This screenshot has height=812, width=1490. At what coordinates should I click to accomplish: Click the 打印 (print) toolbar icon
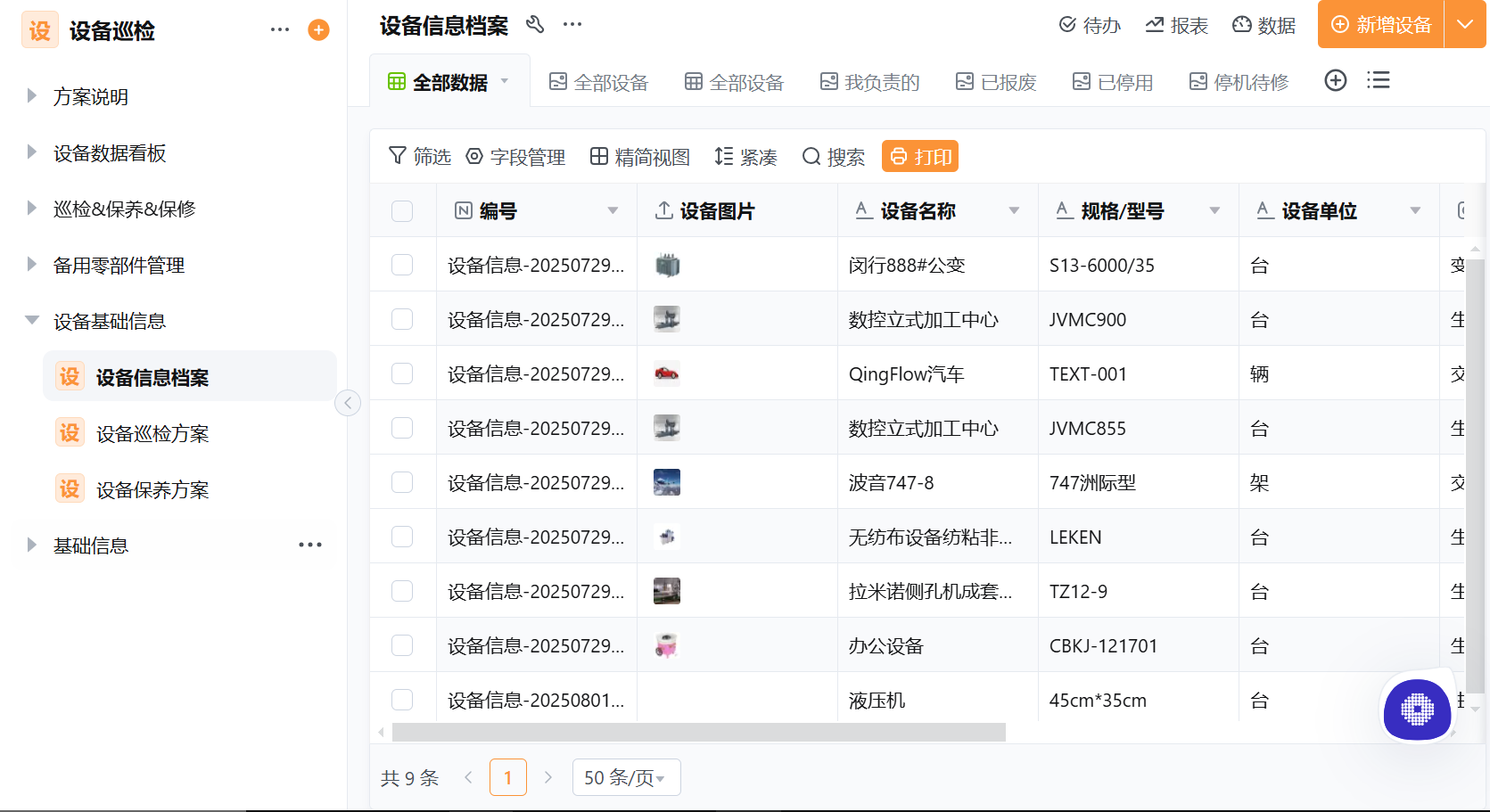coord(919,156)
